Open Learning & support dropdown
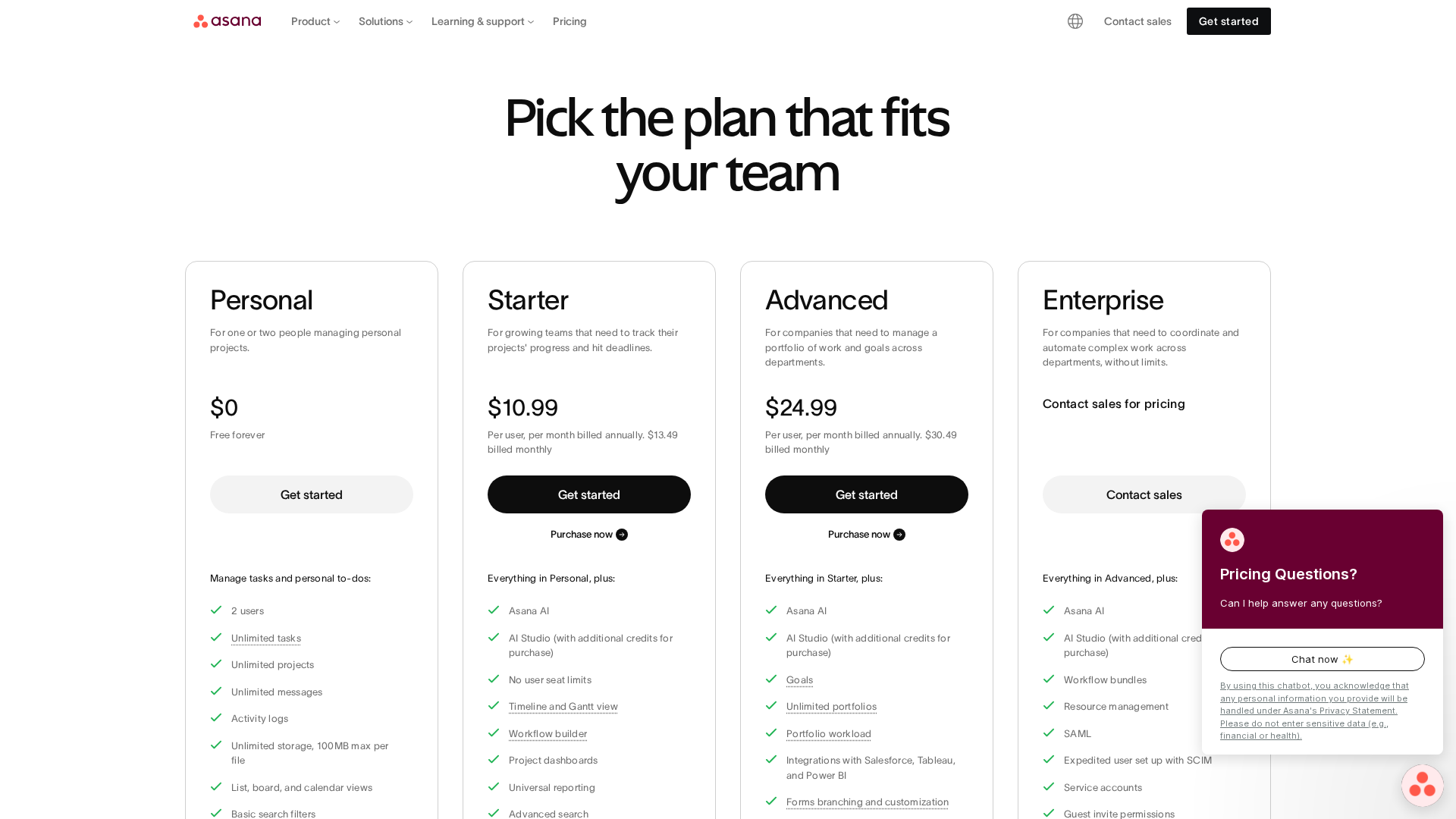The width and height of the screenshot is (1456, 819). point(482,21)
